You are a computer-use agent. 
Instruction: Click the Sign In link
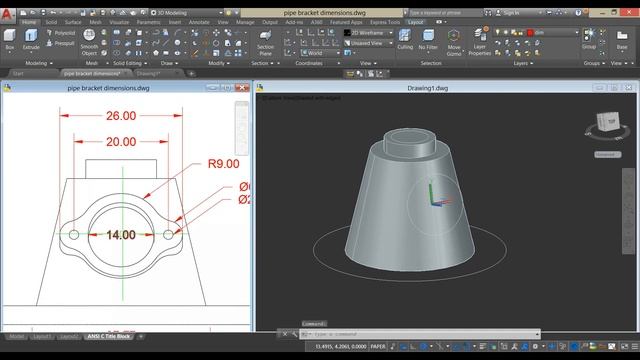(x=511, y=13)
